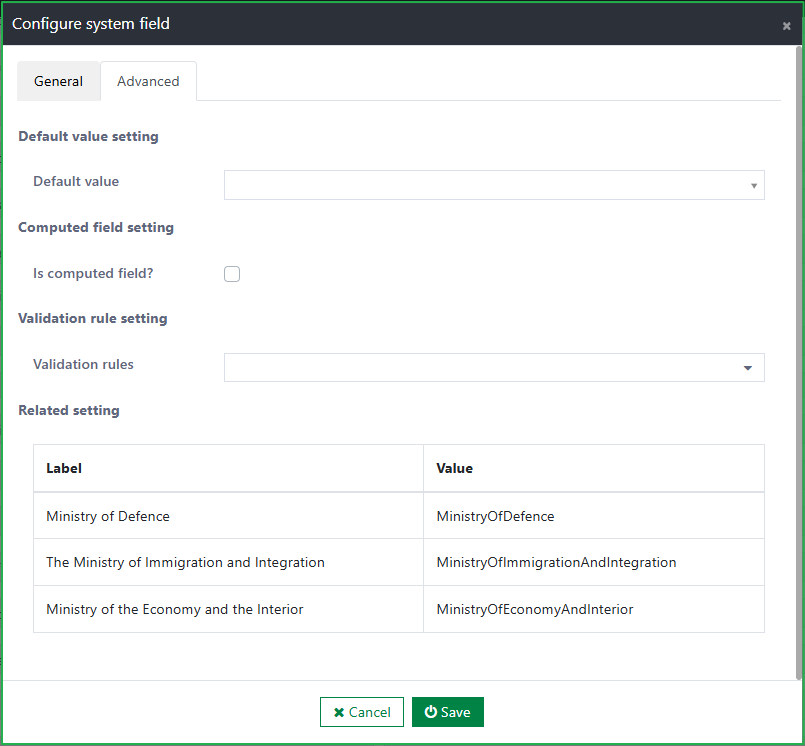
Task: Switch to the General tab
Action: tap(59, 81)
